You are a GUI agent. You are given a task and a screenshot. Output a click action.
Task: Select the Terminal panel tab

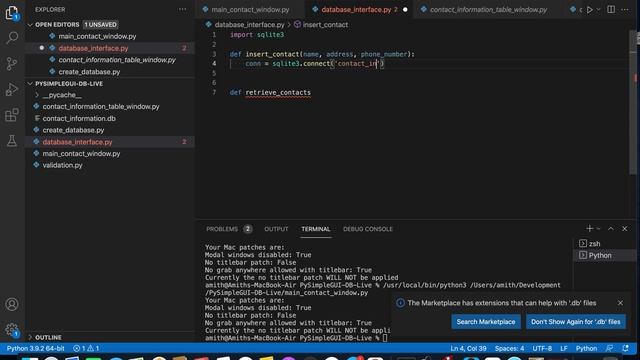(316, 229)
